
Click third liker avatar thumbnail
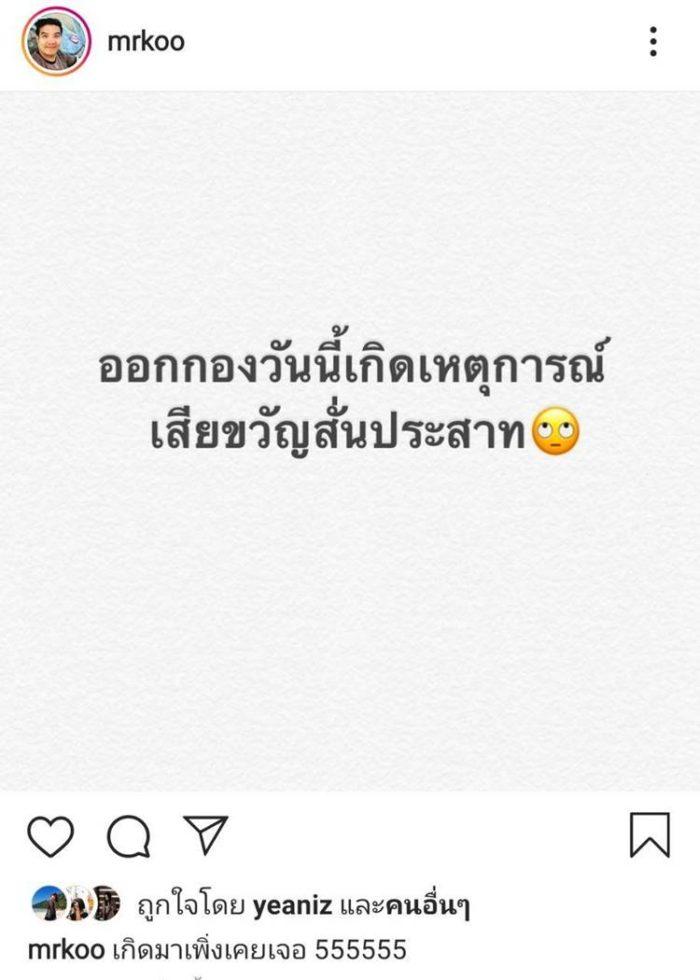point(105,903)
